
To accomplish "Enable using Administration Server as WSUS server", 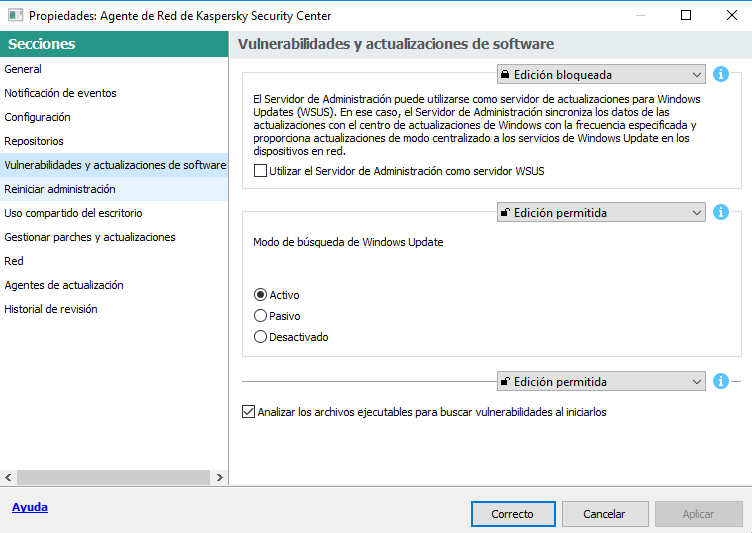I will (x=260, y=171).
